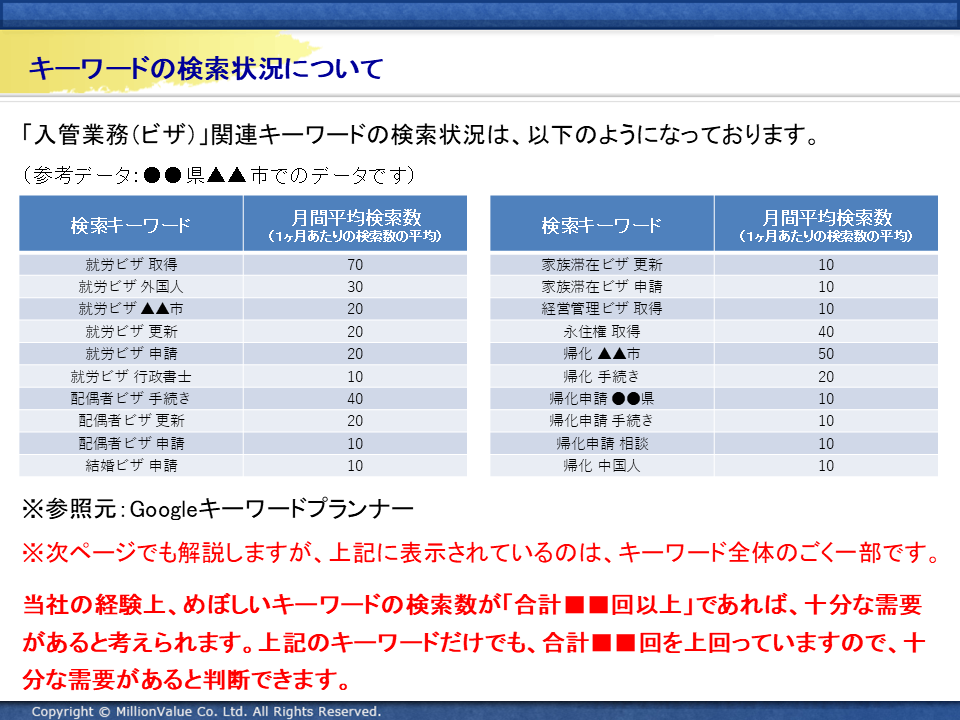Viewport: 960px width, 720px height.
Task: Click the value 40 in the 永住権 取得 row
Action: point(826,331)
